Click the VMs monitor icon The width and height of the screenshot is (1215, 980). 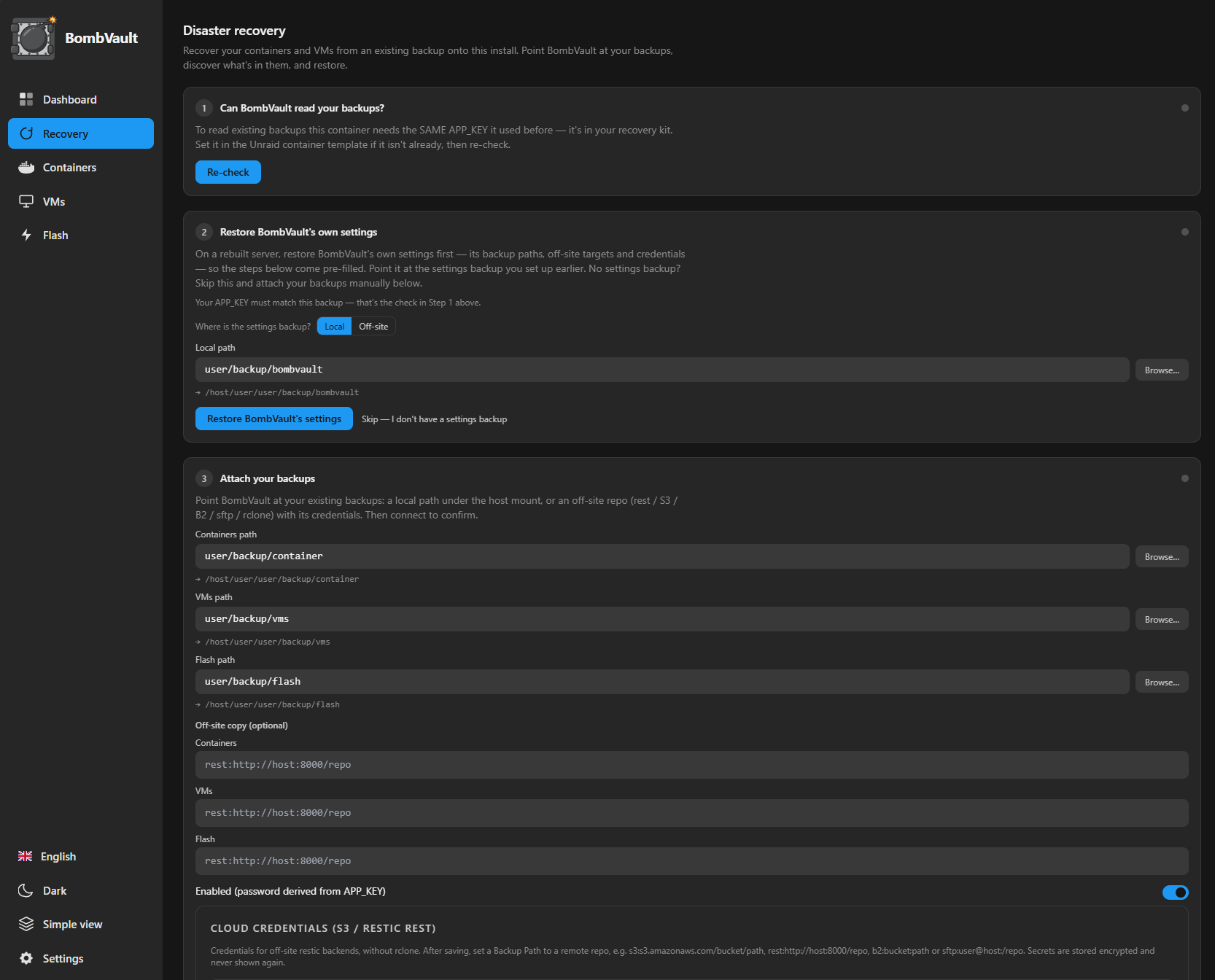[x=26, y=201]
